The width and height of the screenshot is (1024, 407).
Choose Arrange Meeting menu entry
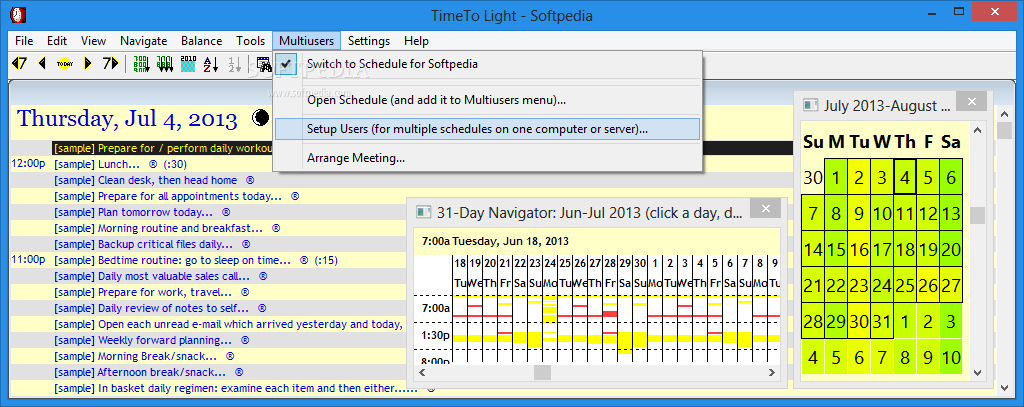[487, 158]
